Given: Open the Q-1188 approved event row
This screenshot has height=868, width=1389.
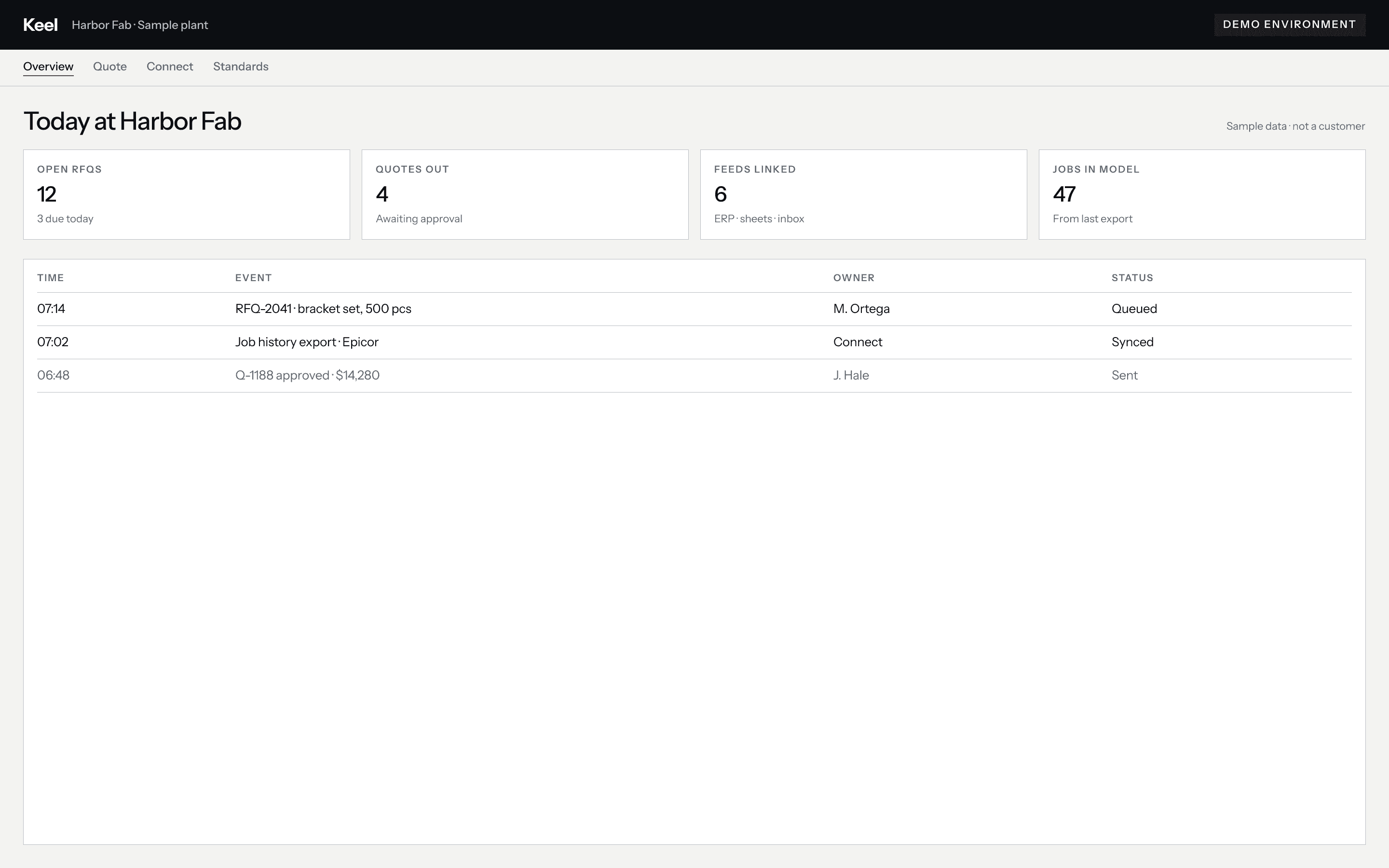Looking at the screenshot, I should (x=694, y=376).
